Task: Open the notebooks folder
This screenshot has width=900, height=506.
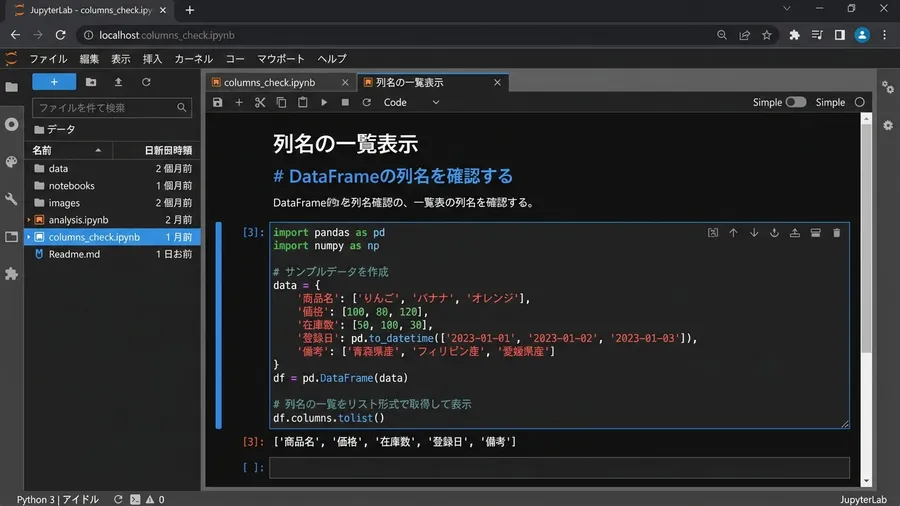Action: click(x=112, y=185)
